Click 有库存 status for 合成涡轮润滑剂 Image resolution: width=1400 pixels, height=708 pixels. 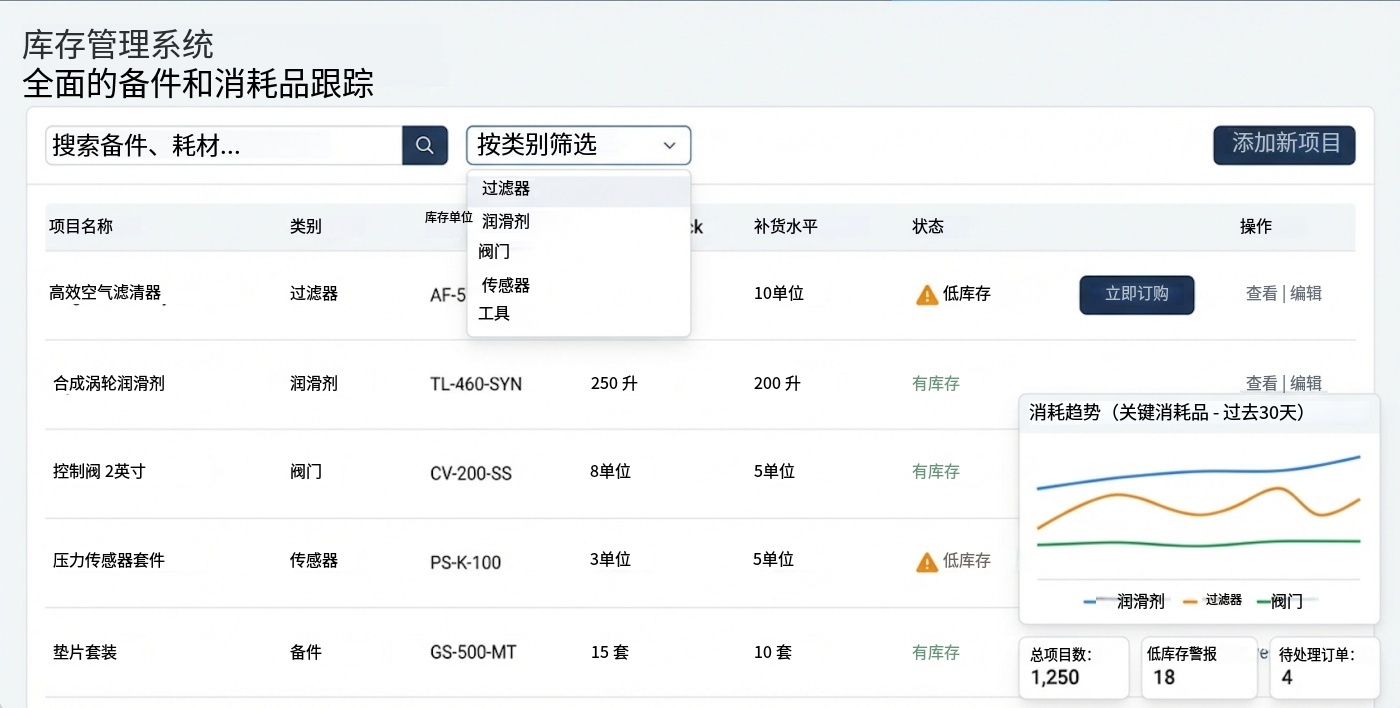pyautogui.click(x=936, y=383)
